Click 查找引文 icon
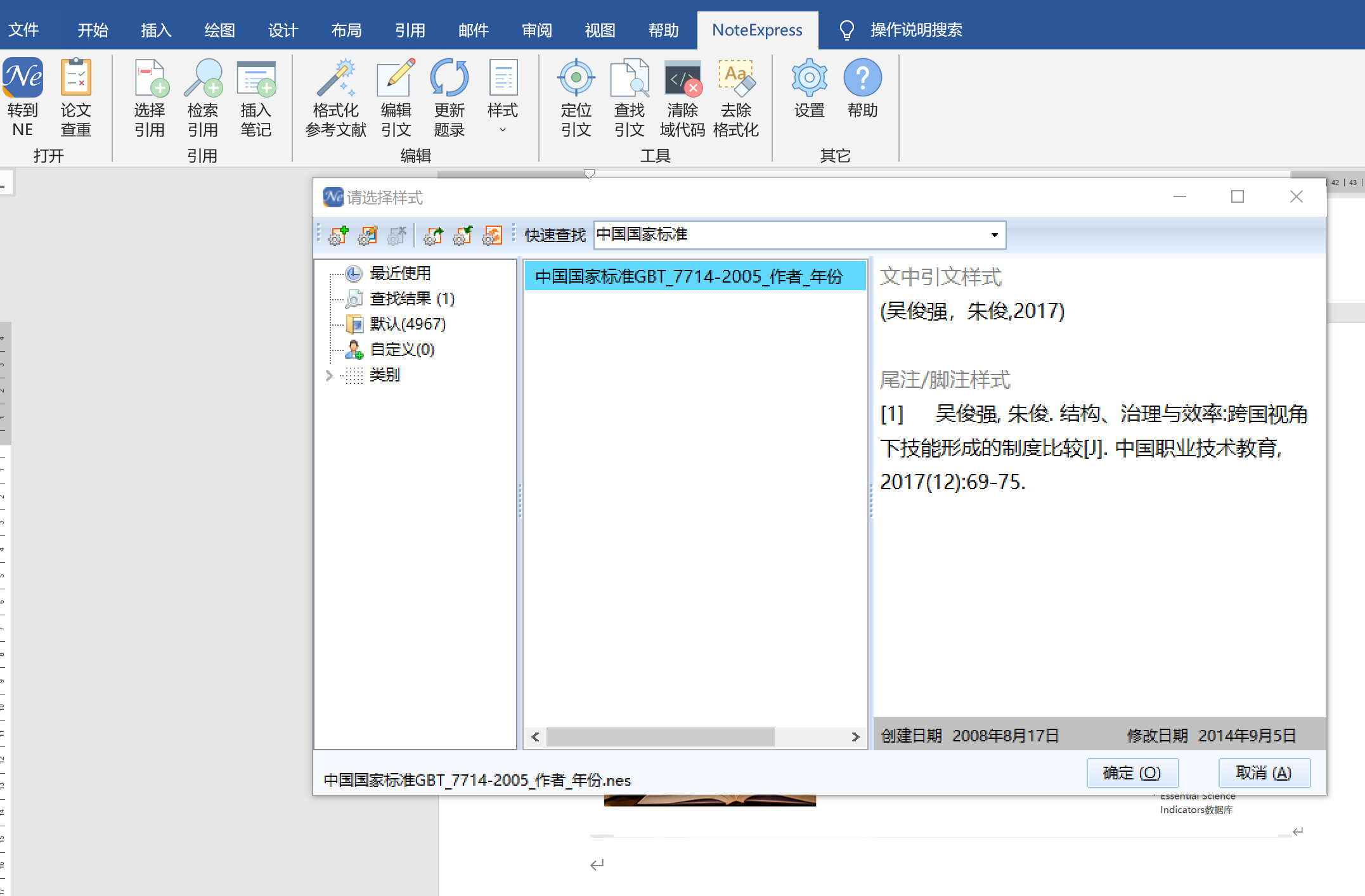Image resolution: width=1365 pixels, height=896 pixels. pos(629,77)
